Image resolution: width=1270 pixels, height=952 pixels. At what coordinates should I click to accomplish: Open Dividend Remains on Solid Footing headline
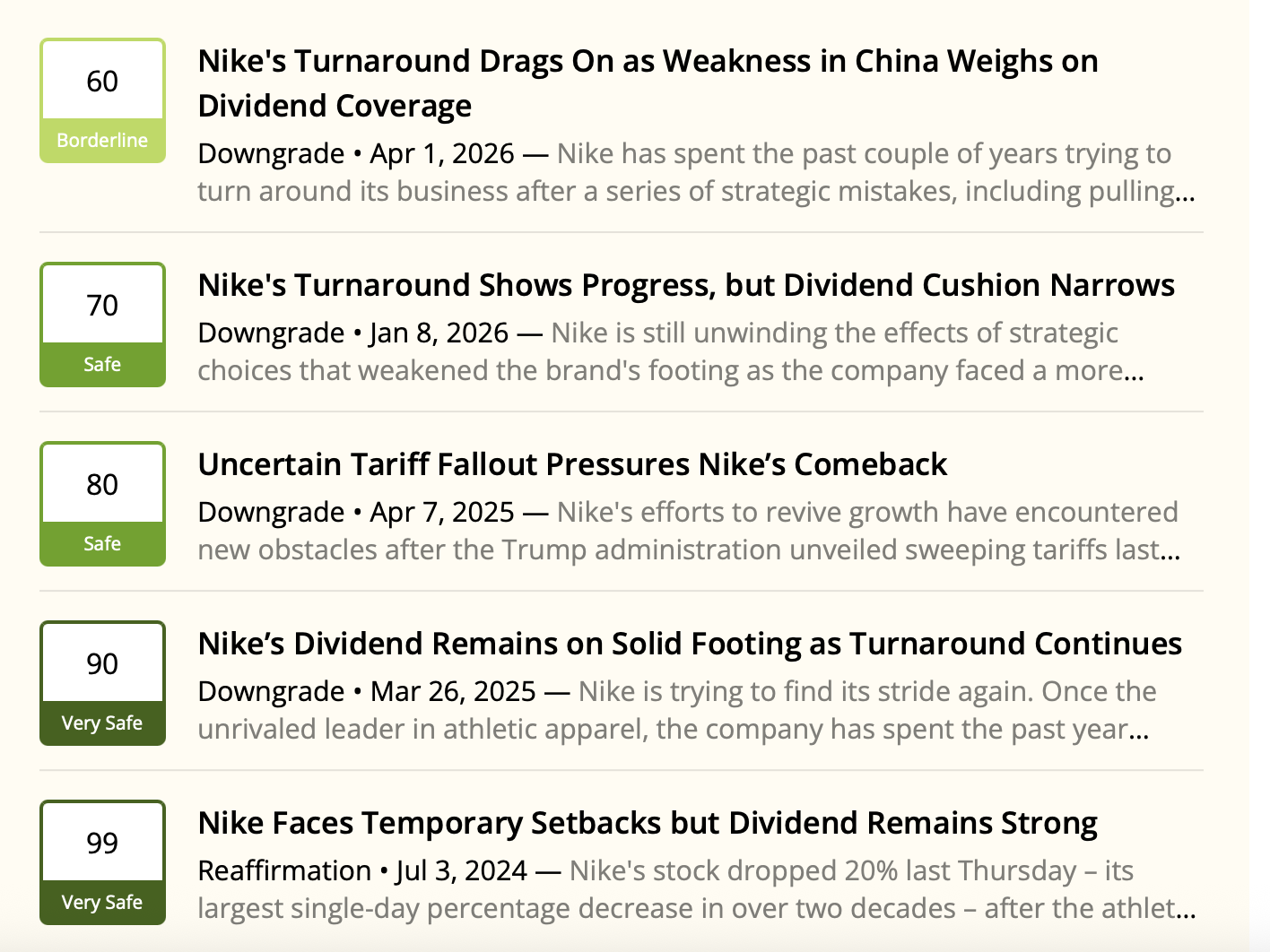click(x=690, y=644)
